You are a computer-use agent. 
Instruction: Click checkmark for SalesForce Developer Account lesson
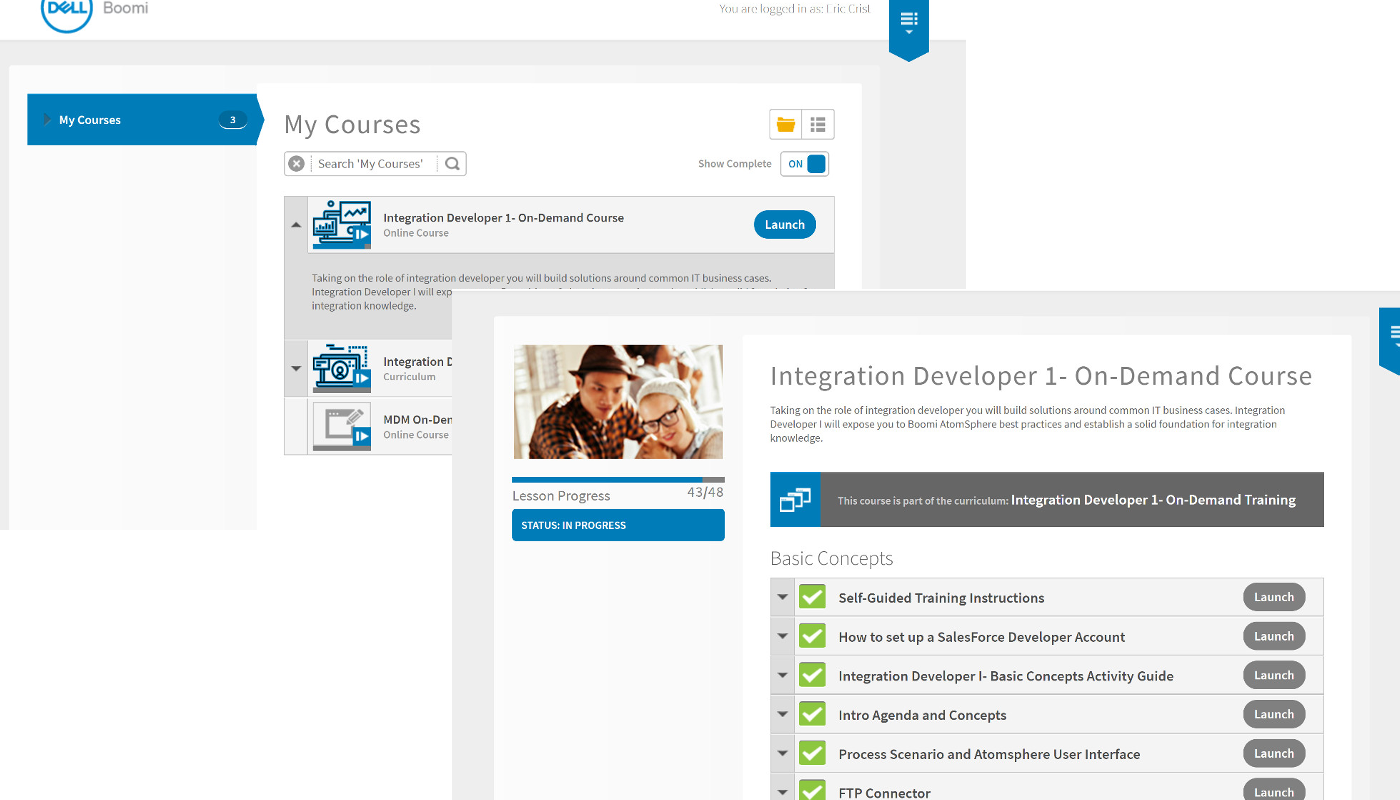click(x=812, y=637)
